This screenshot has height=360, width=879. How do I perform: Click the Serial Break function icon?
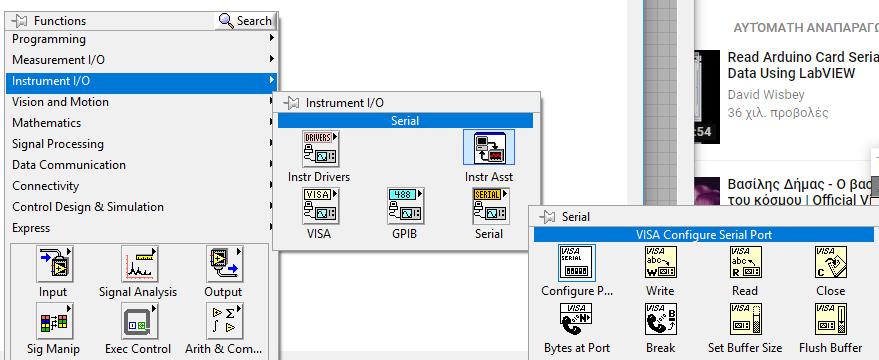point(661,320)
